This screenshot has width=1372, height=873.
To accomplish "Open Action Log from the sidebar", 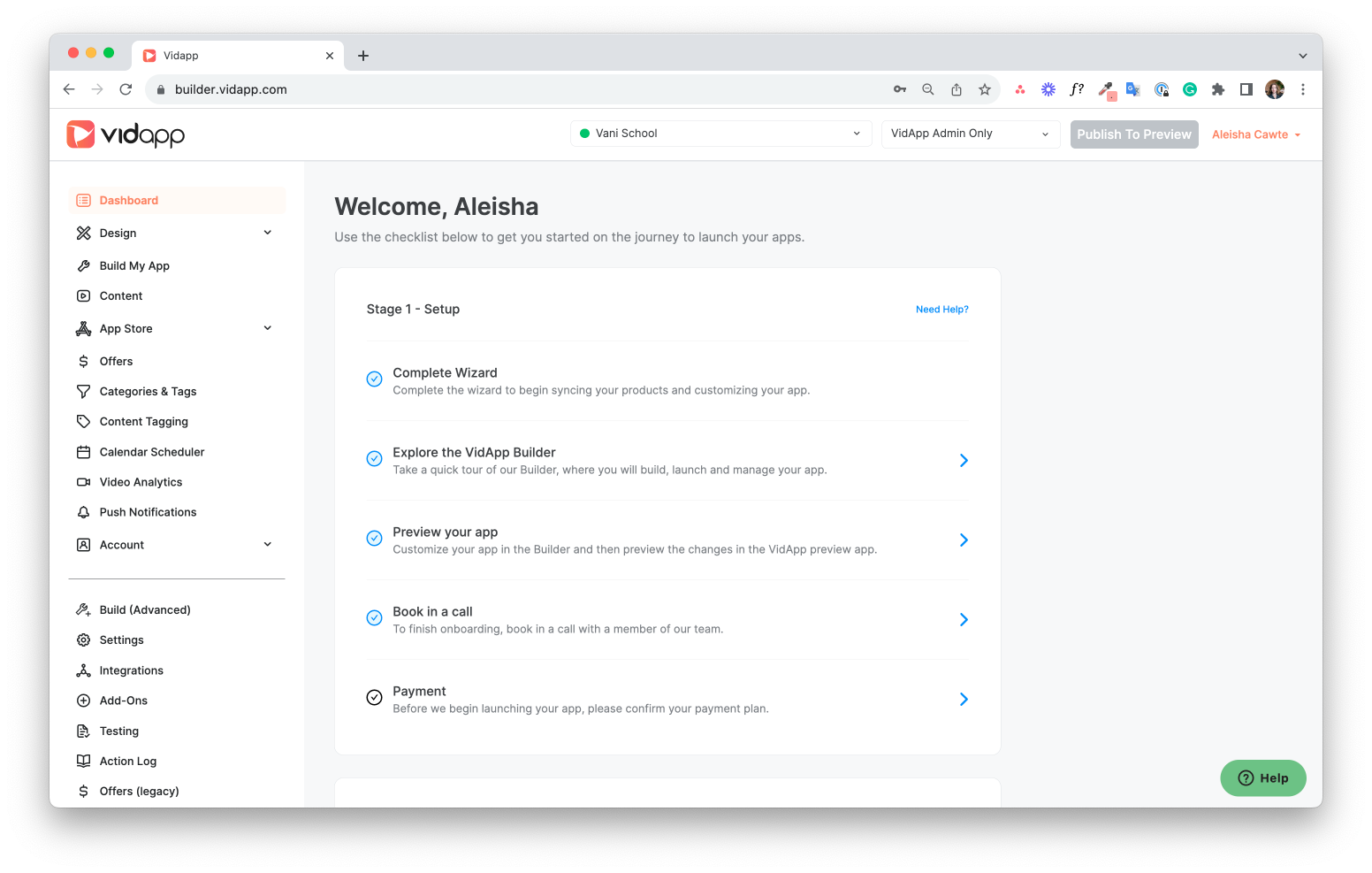I will coord(127,761).
